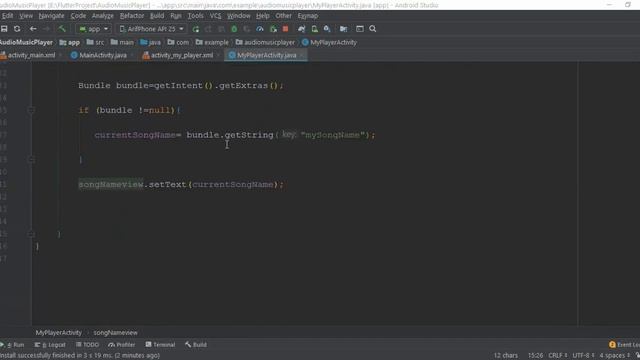Collapse the if (bundle != null) block
The width and height of the screenshot is (640, 360).
point(31,110)
